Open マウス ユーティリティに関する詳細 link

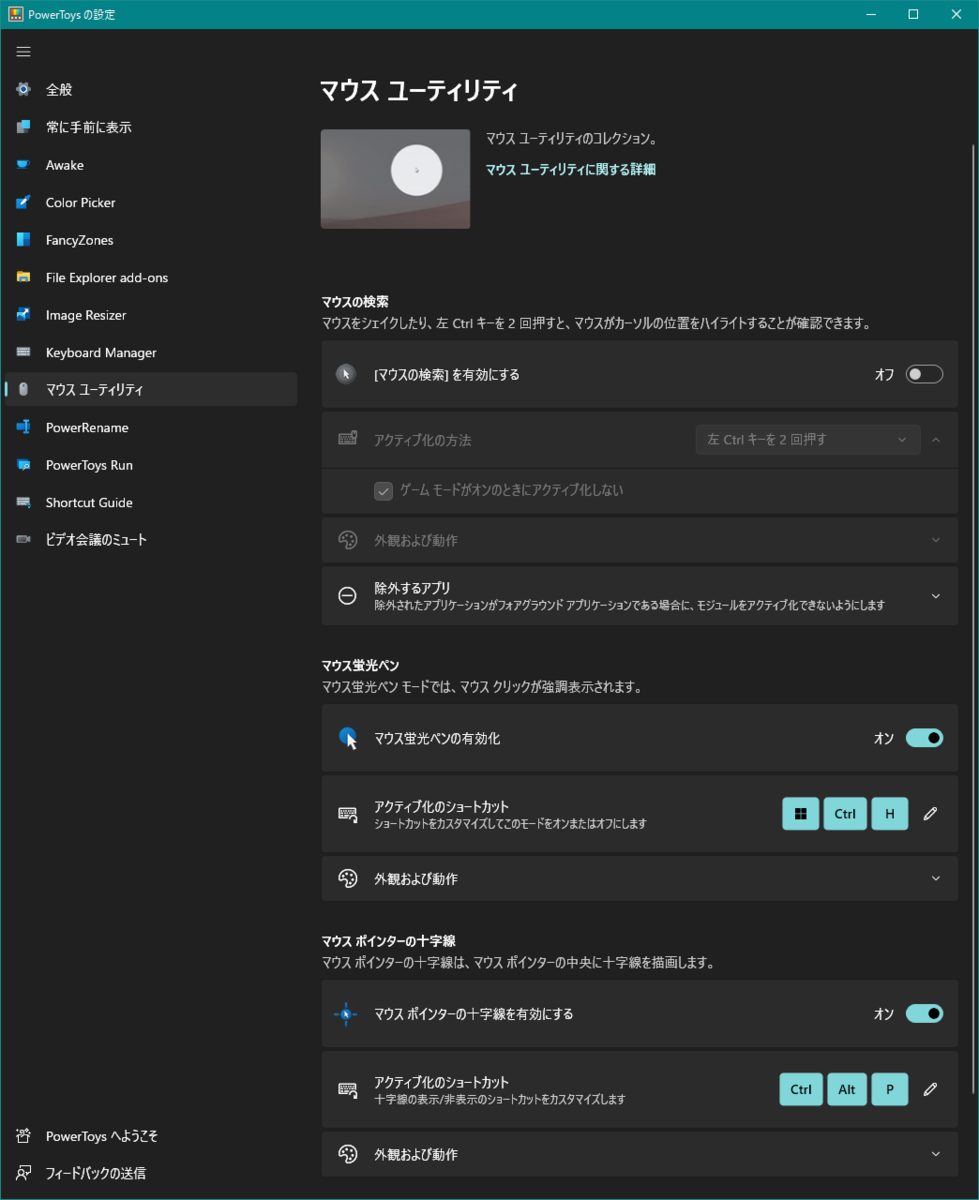click(570, 170)
